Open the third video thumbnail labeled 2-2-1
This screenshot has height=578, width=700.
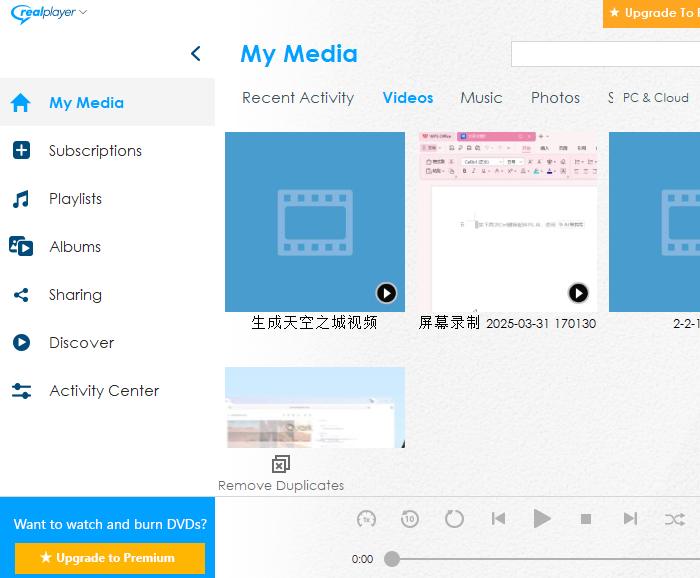pos(654,222)
